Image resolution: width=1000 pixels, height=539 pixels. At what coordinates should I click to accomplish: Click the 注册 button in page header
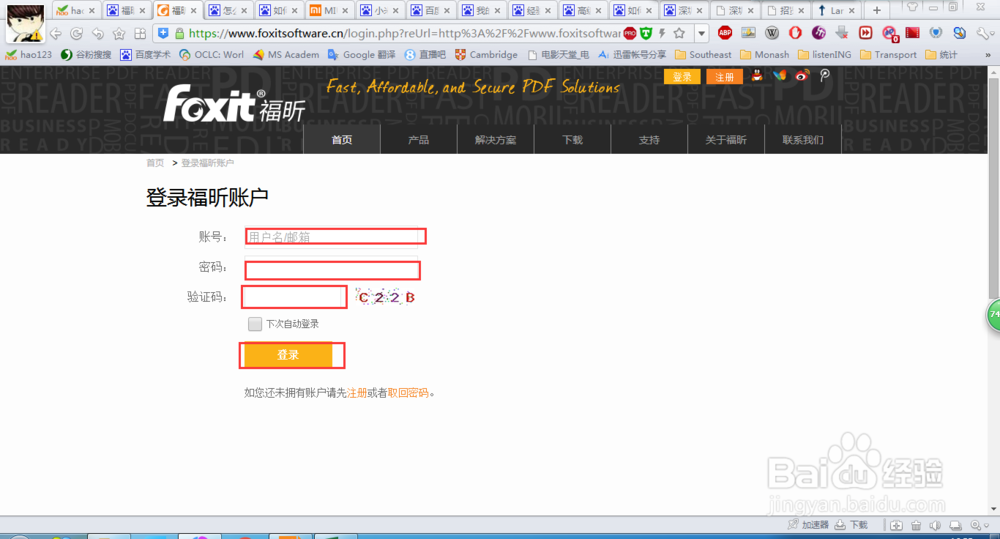pos(724,77)
